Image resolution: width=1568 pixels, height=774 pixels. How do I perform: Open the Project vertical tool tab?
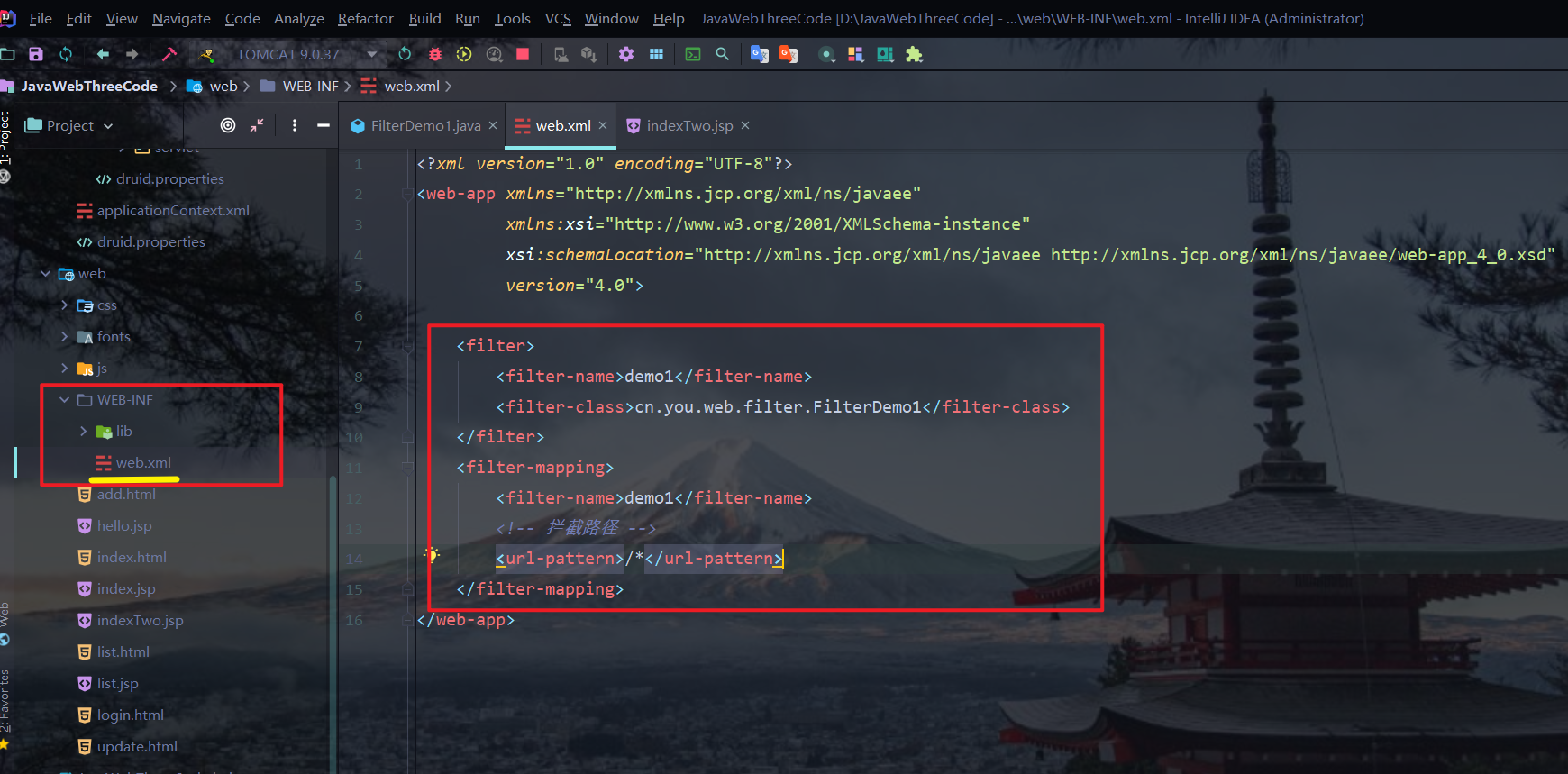point(5,137)
